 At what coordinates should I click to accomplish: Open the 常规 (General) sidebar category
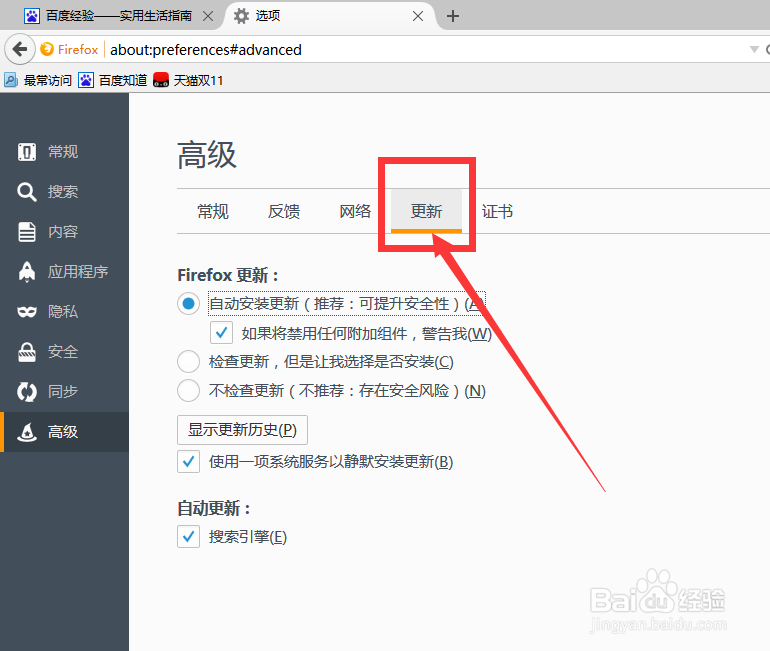pos(64,152)
